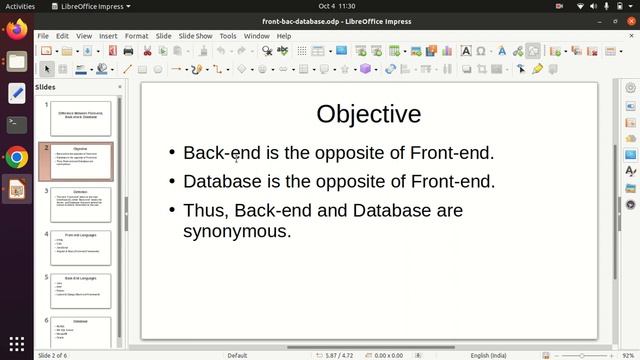Open the Open-file dropdown arrow
This screenshot has height=360, width=640.
tap(77, 51)
